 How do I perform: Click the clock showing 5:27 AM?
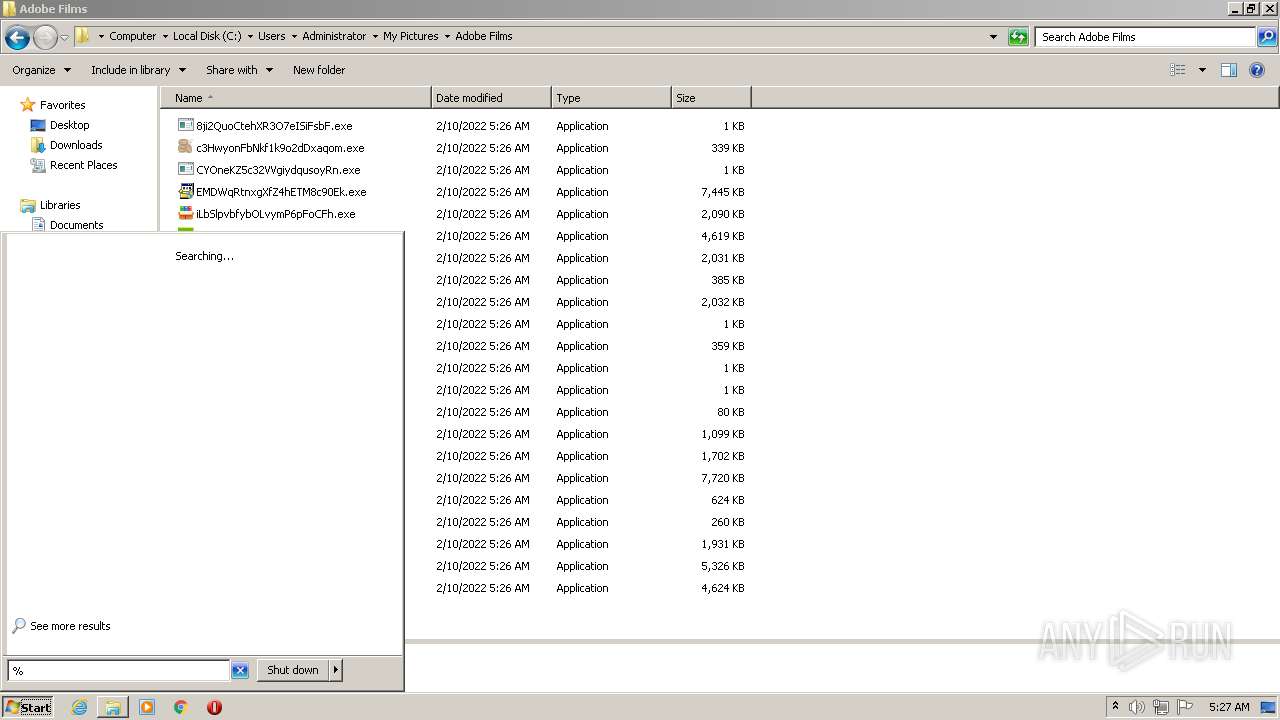click(x=1228, y=707)
